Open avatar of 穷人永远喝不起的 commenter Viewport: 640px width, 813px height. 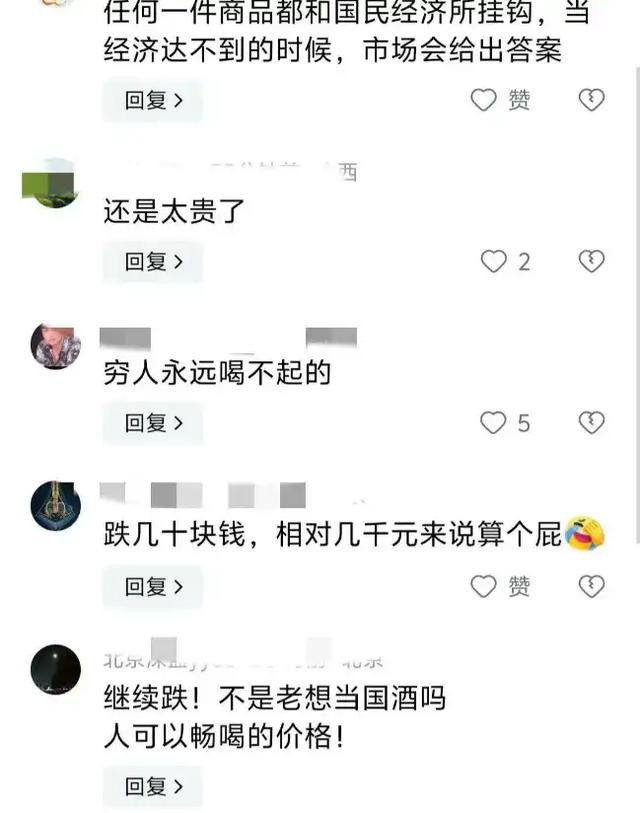click(55, 346)
